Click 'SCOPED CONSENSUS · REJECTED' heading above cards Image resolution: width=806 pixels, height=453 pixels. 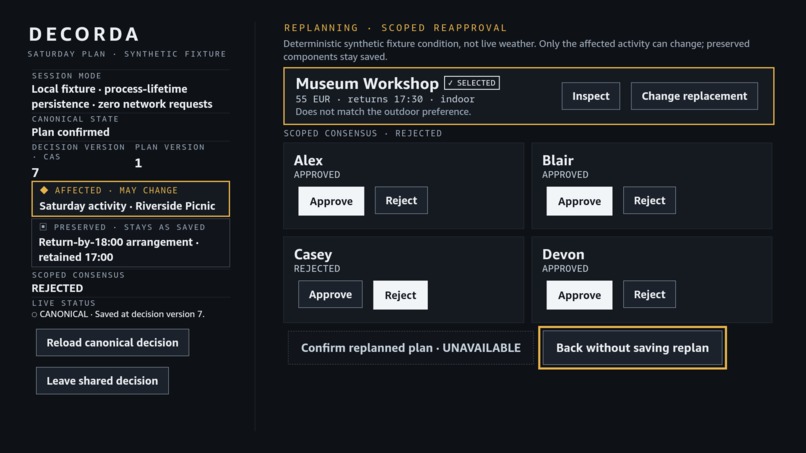click(362, 134)
